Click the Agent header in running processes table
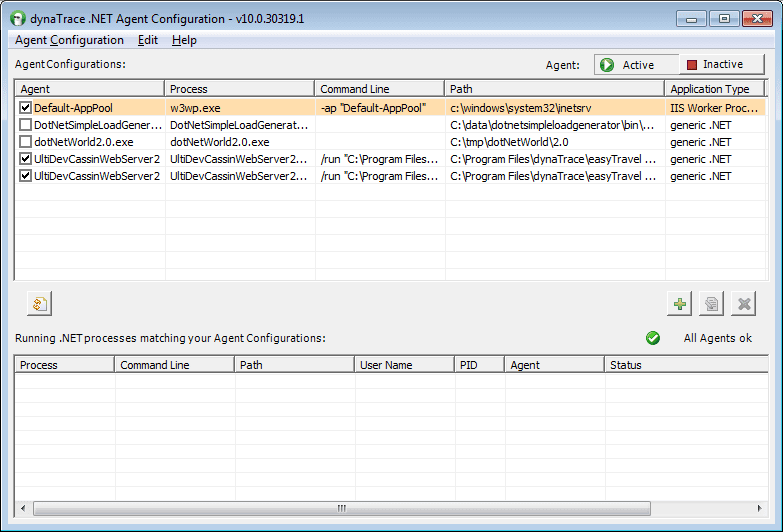783x532 pixels. click(554, 365)
